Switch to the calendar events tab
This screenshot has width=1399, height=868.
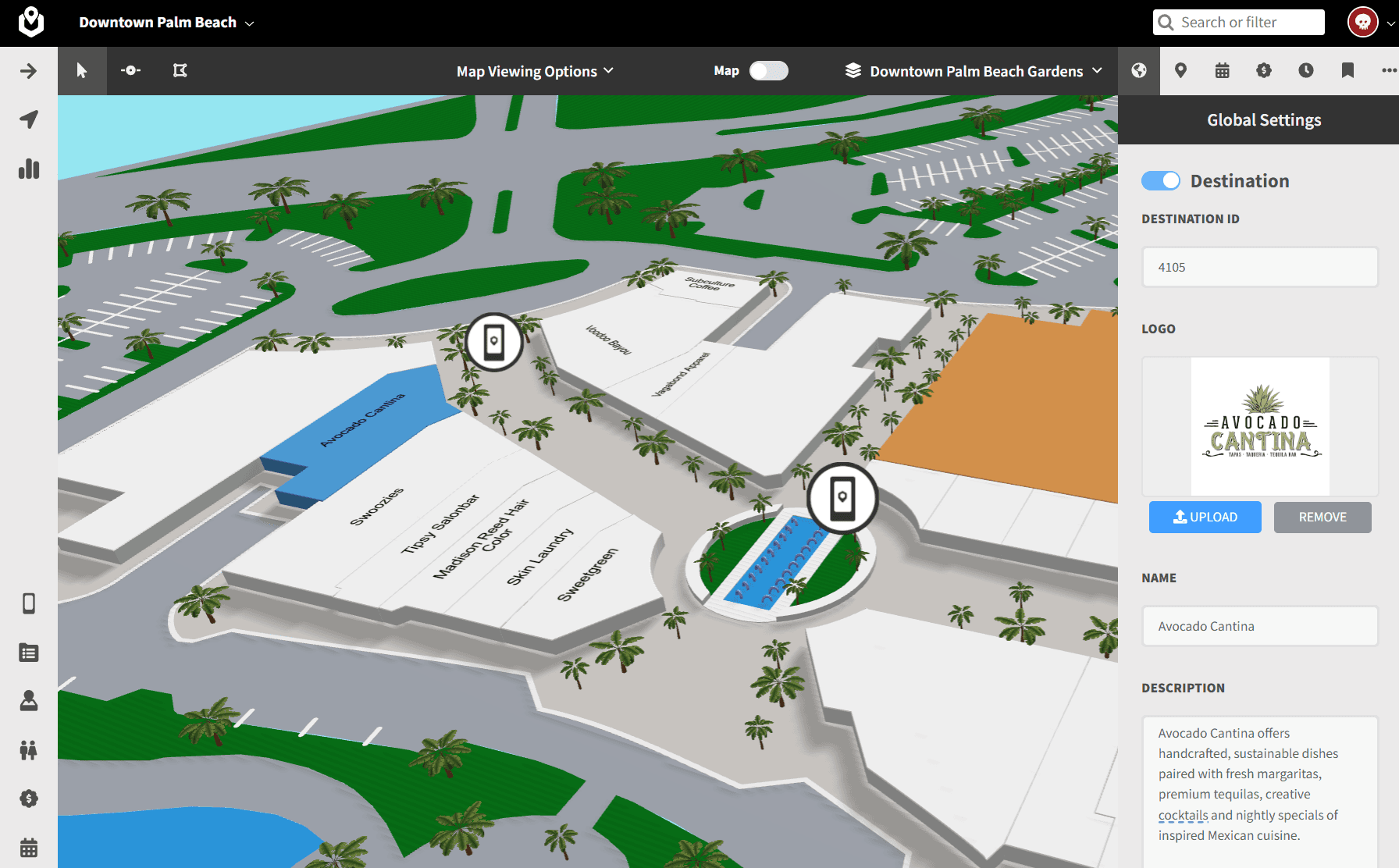pos(1223,71)
